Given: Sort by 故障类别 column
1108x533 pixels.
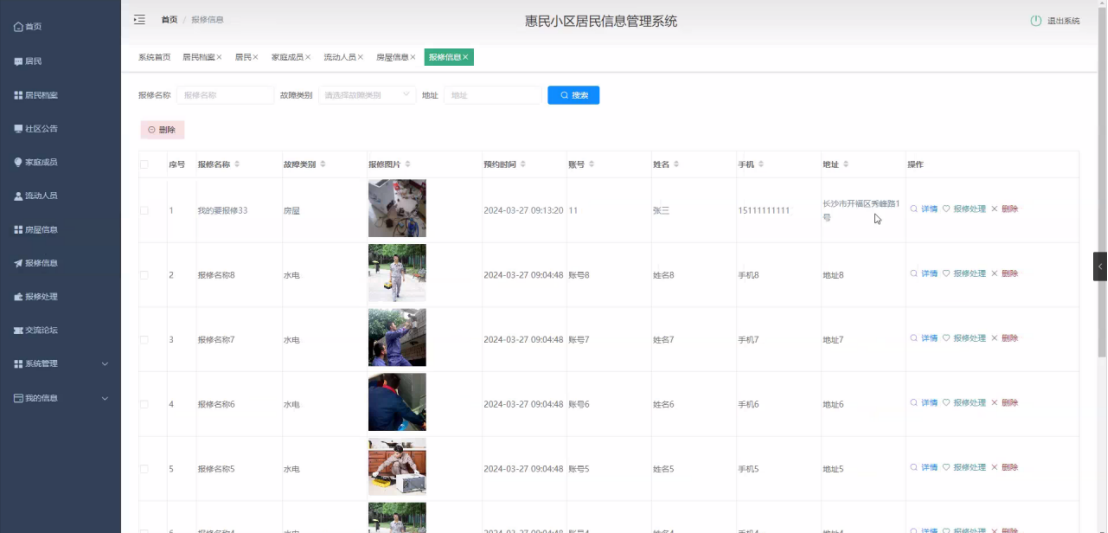Looking at the screenshot, I should 323,164.
